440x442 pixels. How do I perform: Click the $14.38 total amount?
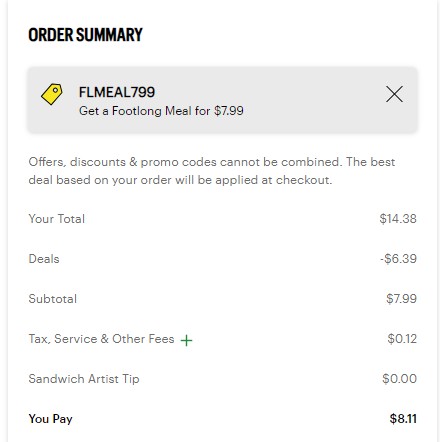pyautogui.click(x=398, y=219)
